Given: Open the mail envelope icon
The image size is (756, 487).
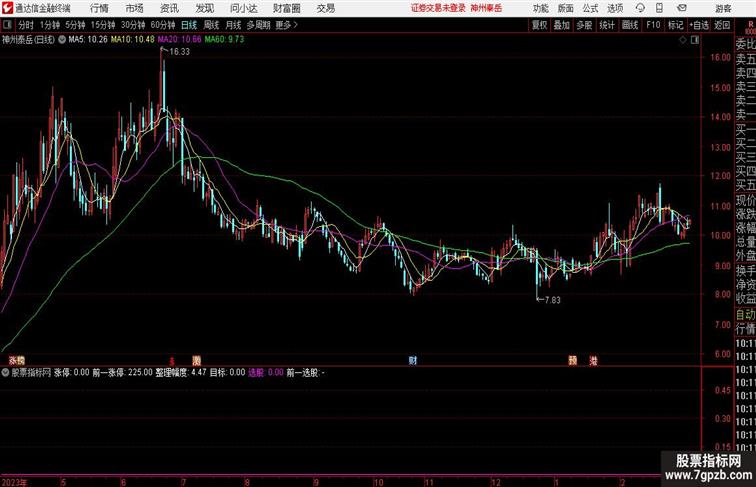Looking at the screenshot, I should [682, 8].
